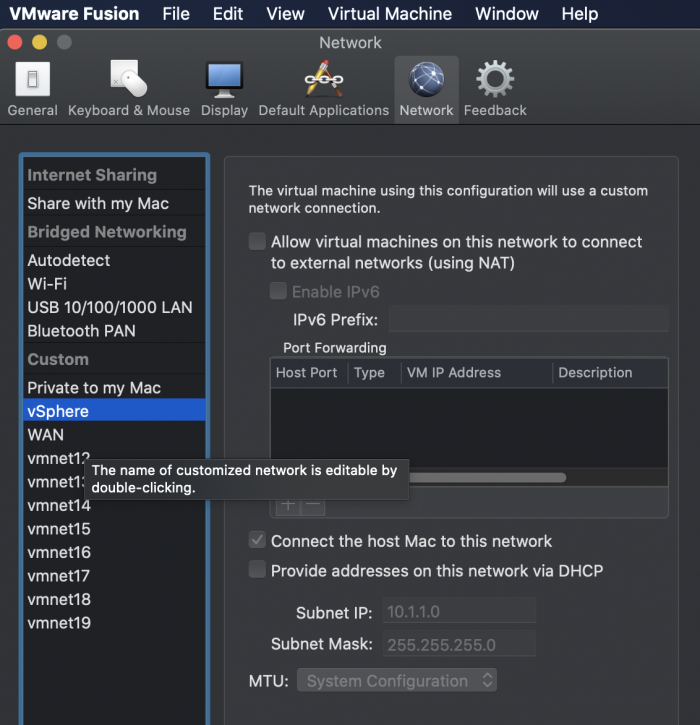This screenshot has width=700, height=725.
Task: Open the VMware Fusion application menu
Action: (x=74, y=14)
